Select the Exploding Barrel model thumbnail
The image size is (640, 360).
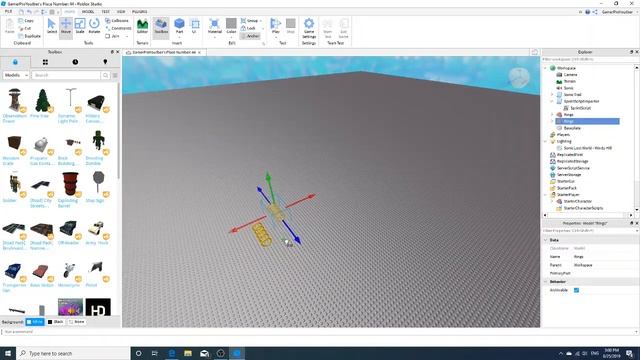(70, 184)
